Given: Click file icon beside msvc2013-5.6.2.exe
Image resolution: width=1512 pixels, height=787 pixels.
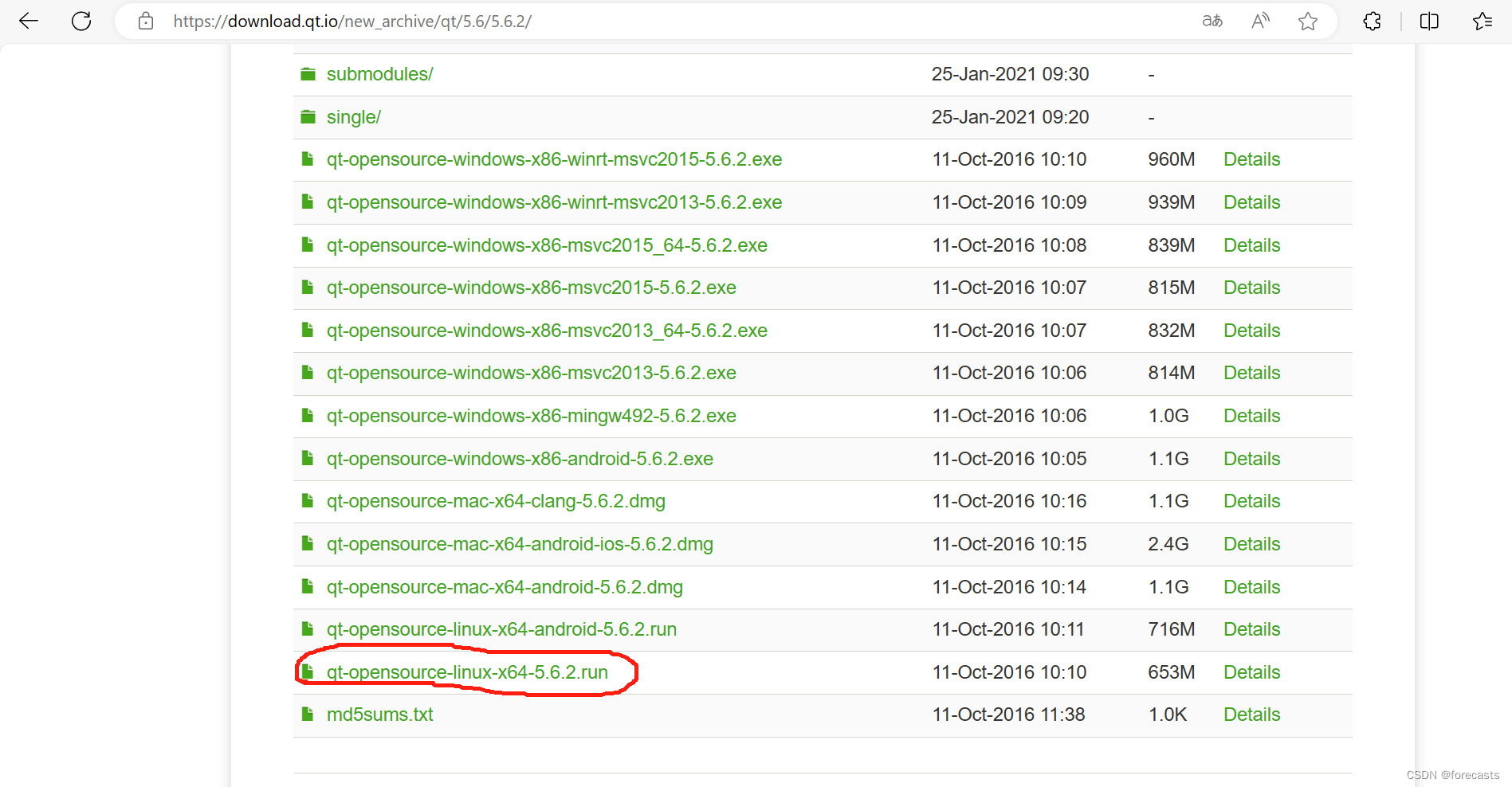Looking at the screenshot, I should [307, 373].
